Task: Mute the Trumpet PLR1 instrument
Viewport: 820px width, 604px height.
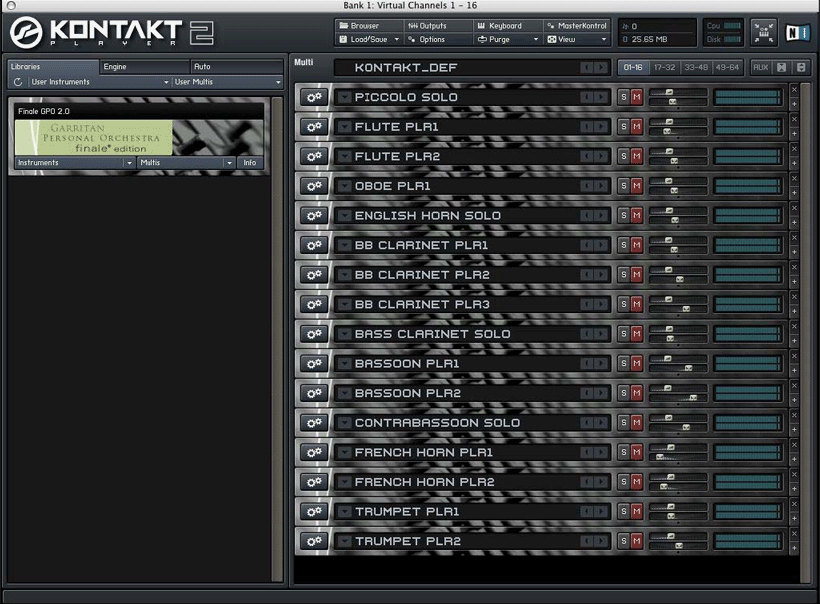Action: [x=636, y=511]
